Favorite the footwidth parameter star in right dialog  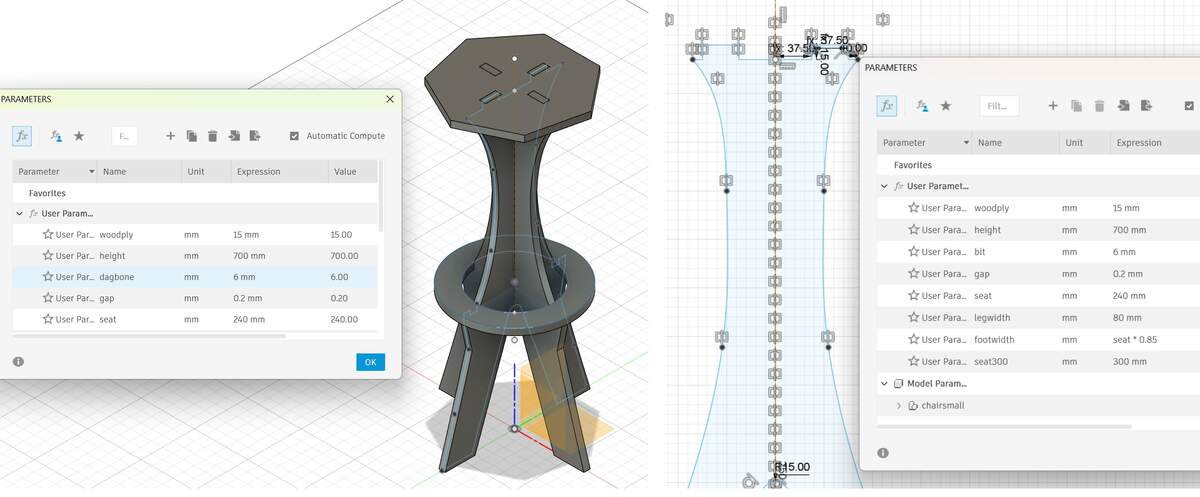tap(913, 340)
